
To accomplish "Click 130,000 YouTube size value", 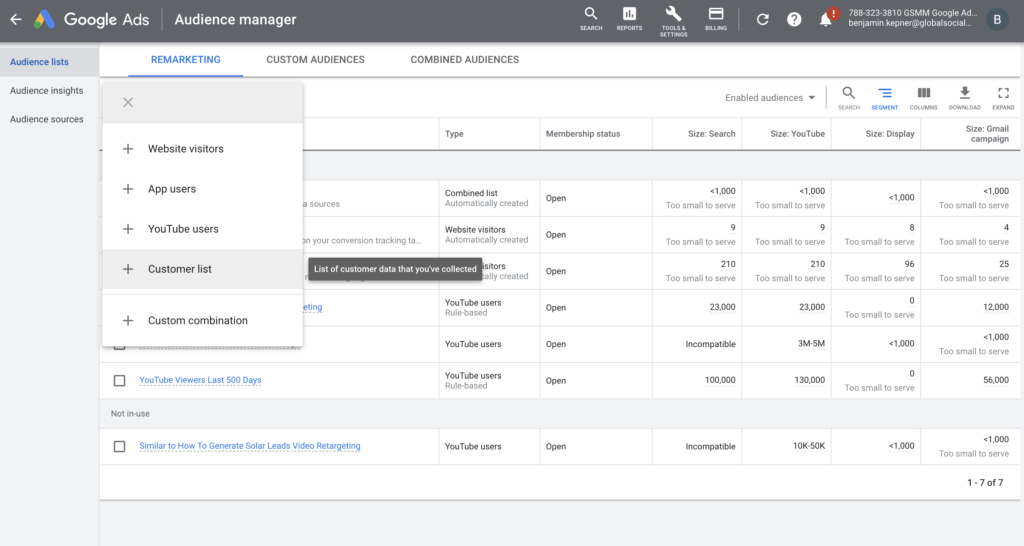I will [809, 380].
